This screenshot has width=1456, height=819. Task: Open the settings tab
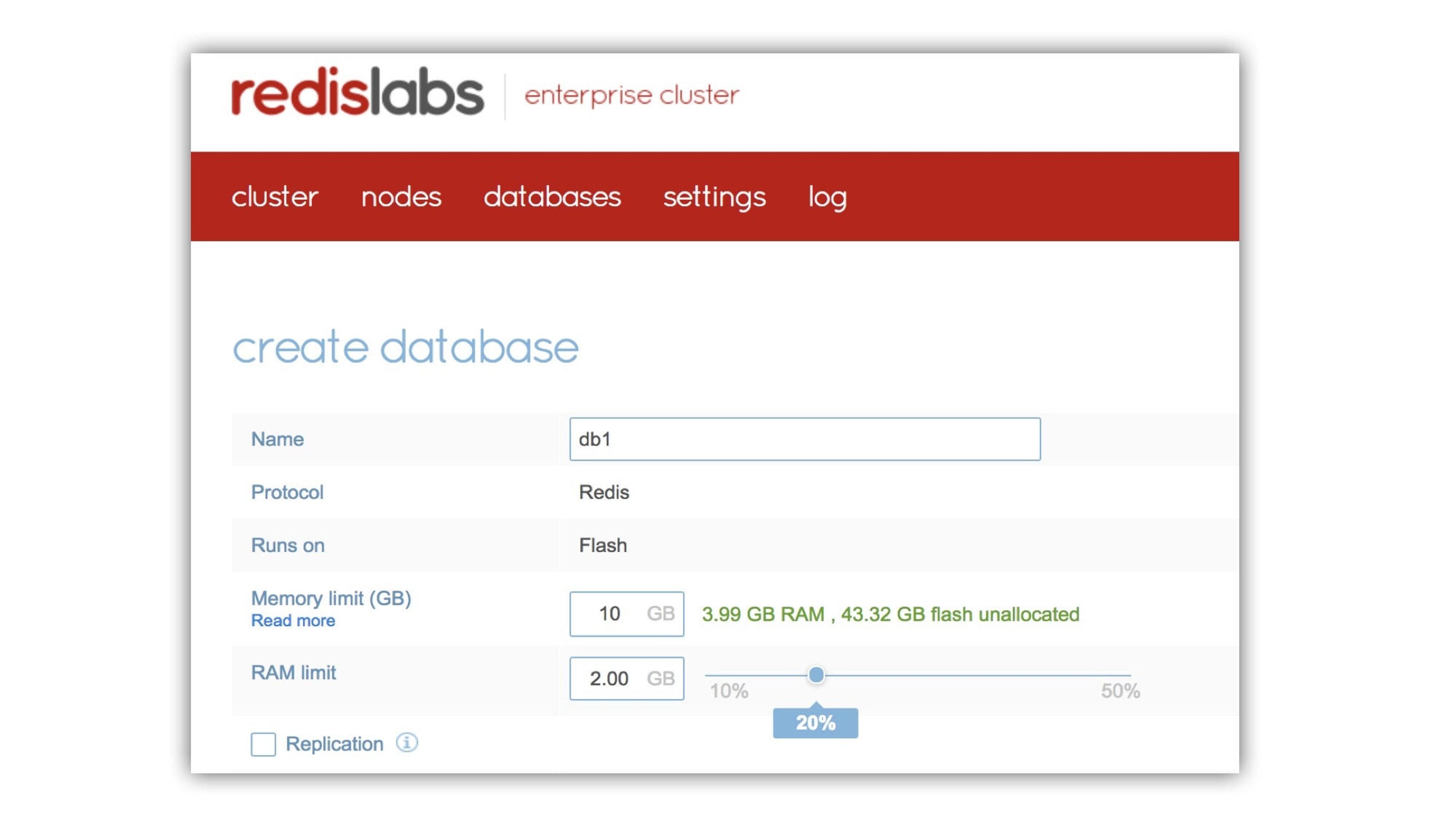tap(714, 197)
